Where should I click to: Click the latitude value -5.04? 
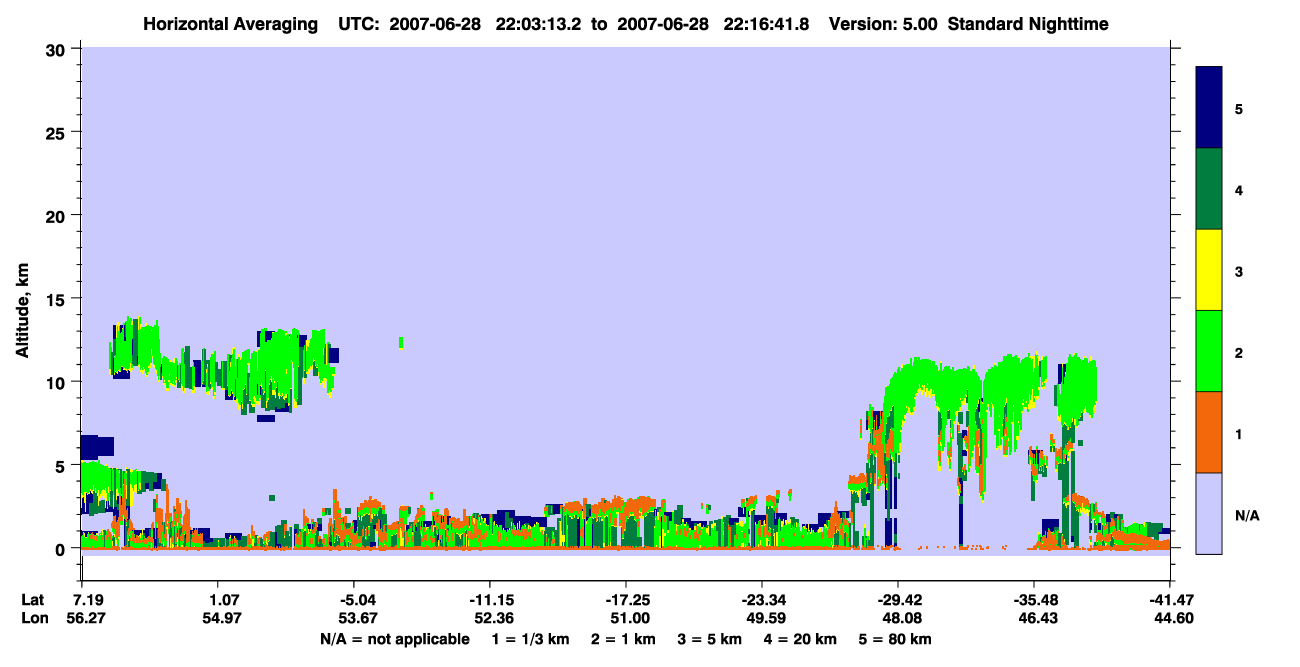point(356,600)
